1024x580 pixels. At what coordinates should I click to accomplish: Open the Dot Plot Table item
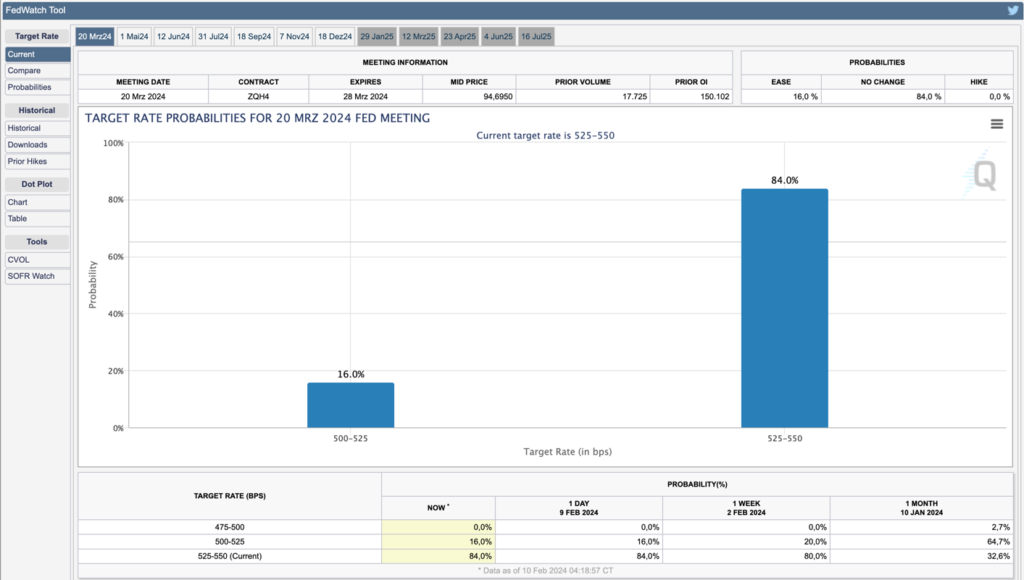tap(37, 219)
